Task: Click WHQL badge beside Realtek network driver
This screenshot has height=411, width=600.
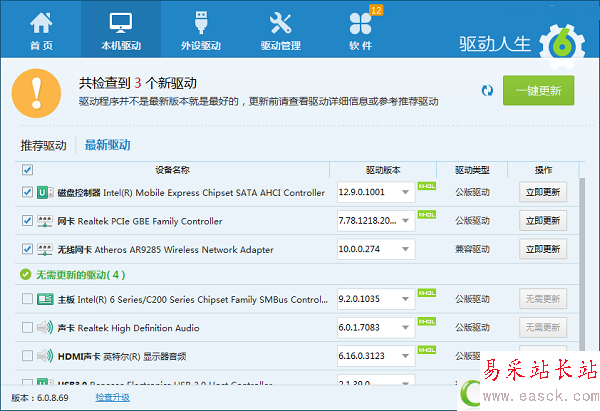Action: [426, 215]
